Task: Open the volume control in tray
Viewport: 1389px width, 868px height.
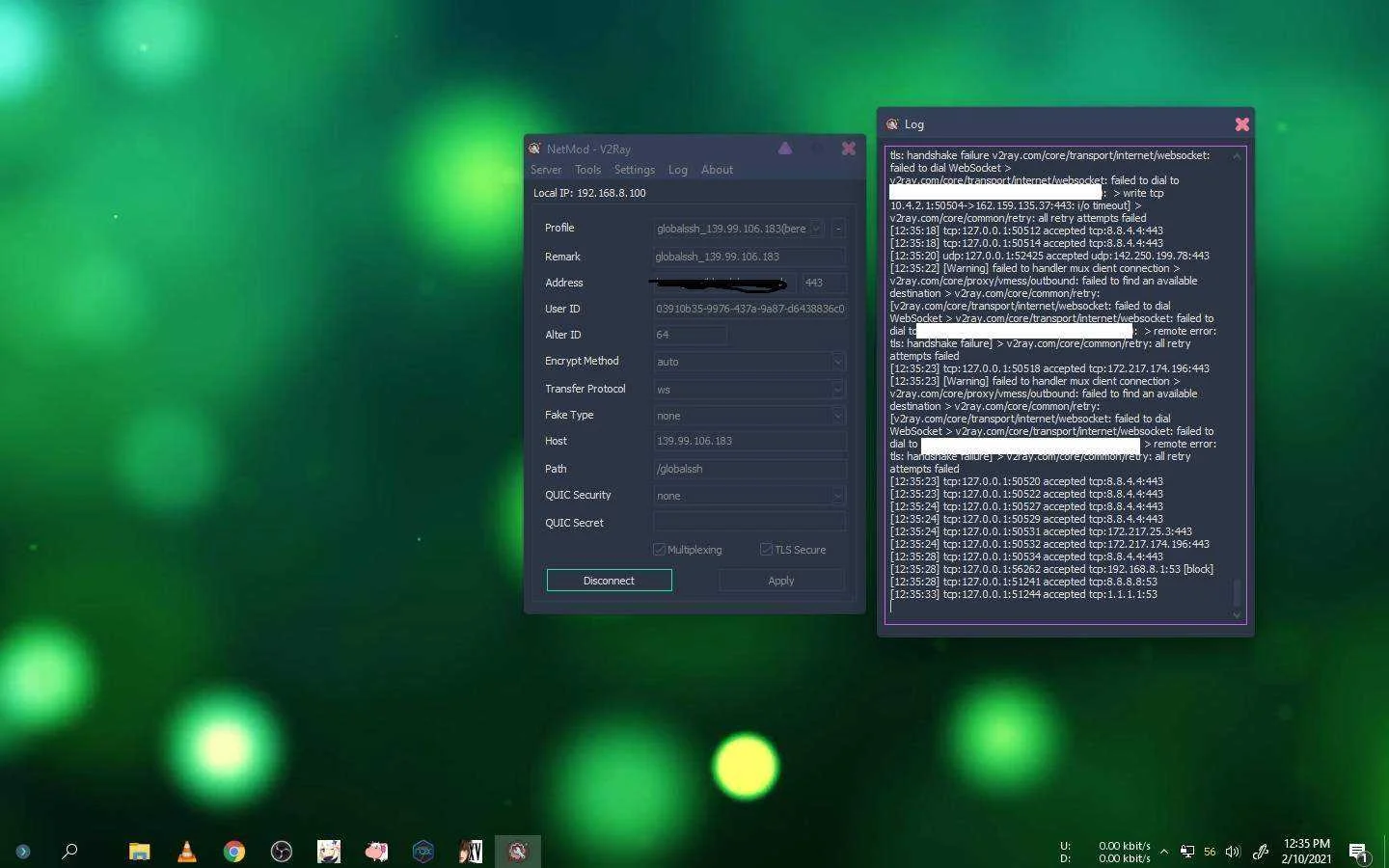Action: coord(1233,852)
